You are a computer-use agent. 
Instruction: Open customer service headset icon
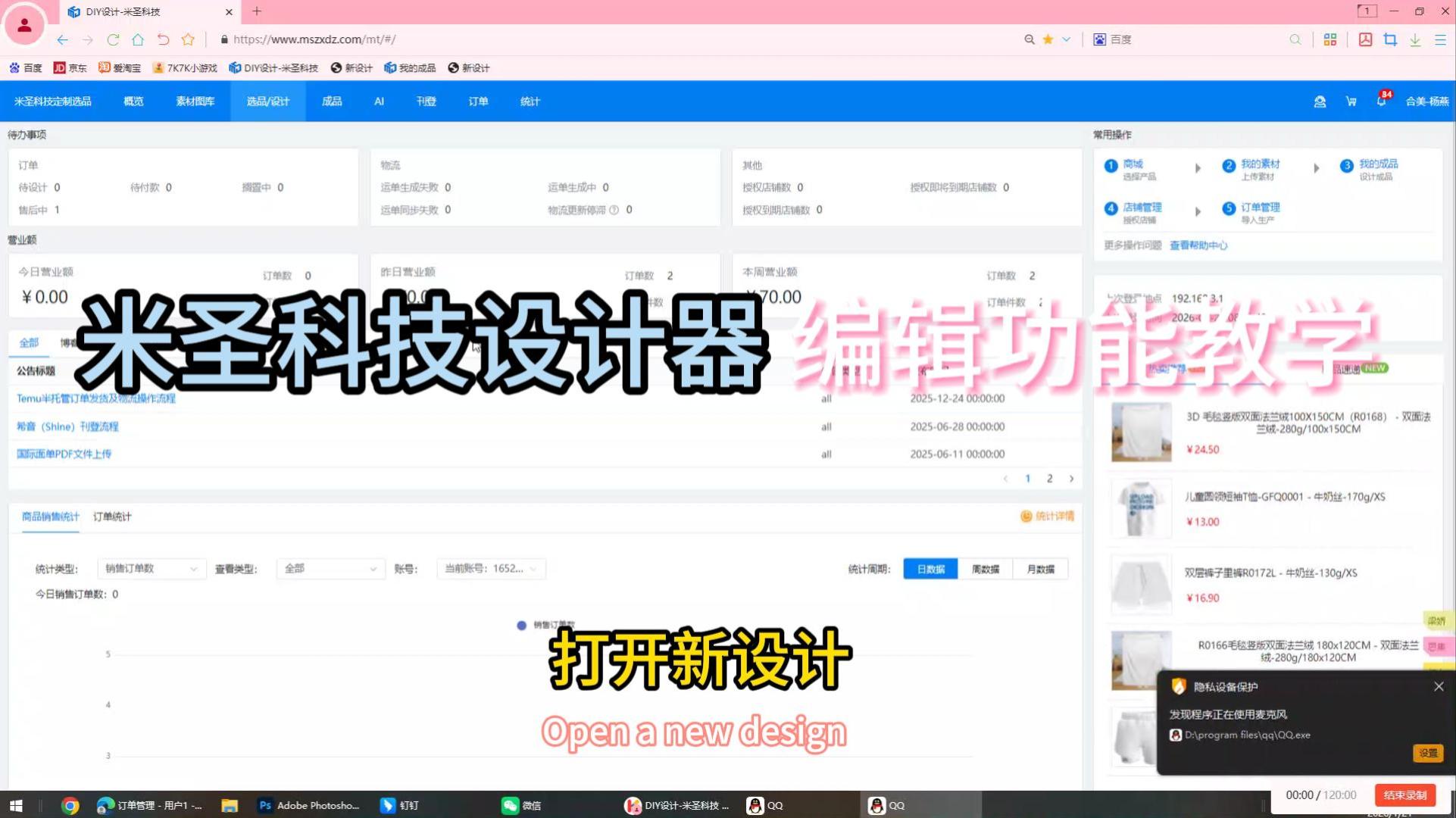click(1320, 101)
